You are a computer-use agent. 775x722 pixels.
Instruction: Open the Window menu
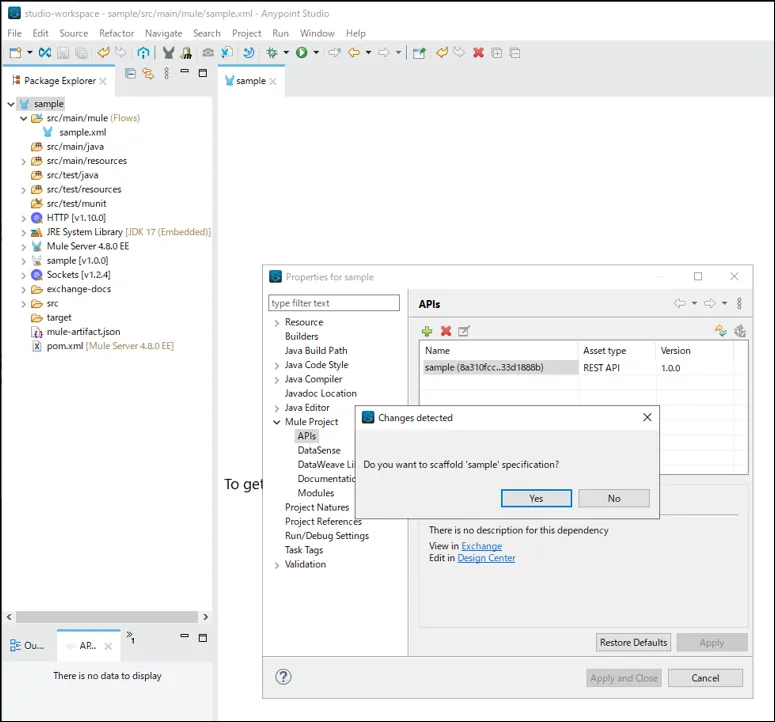317,33
